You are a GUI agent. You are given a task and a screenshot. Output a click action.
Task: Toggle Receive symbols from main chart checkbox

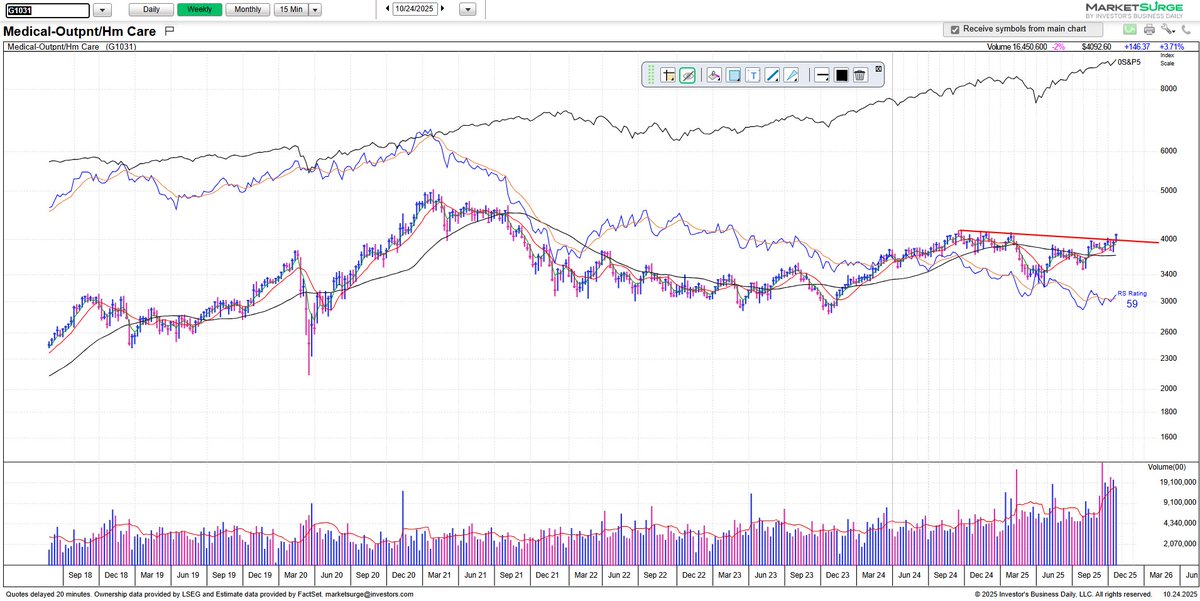(955, 30)
